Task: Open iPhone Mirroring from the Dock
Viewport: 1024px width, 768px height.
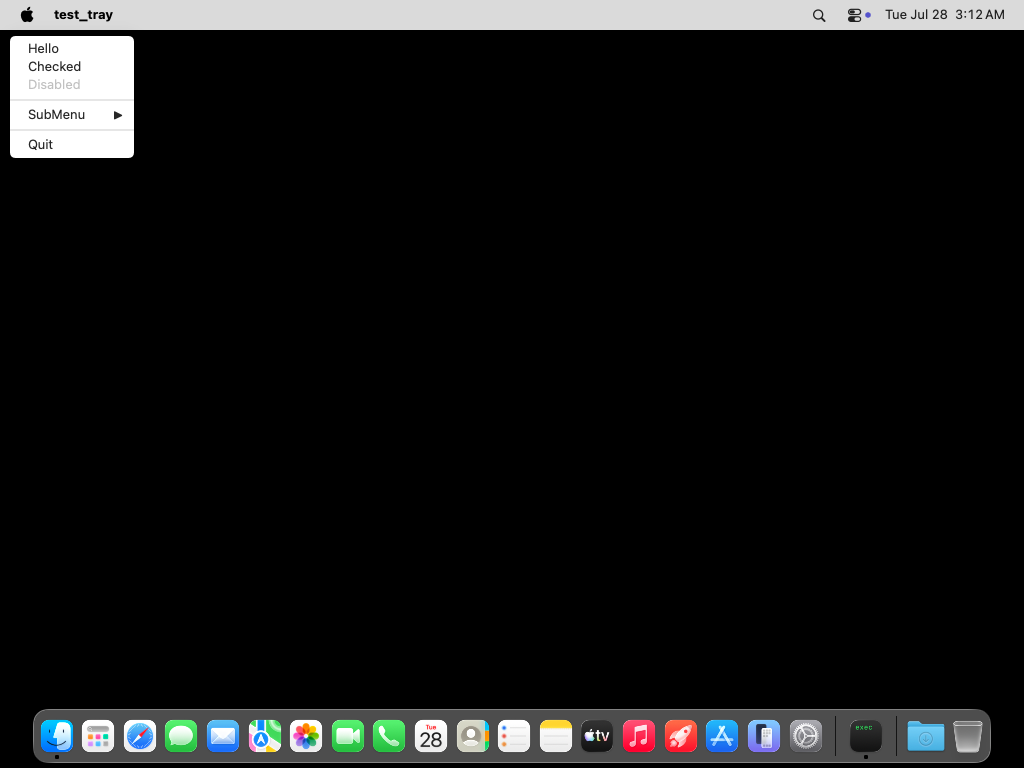Action: pos(763,736)
